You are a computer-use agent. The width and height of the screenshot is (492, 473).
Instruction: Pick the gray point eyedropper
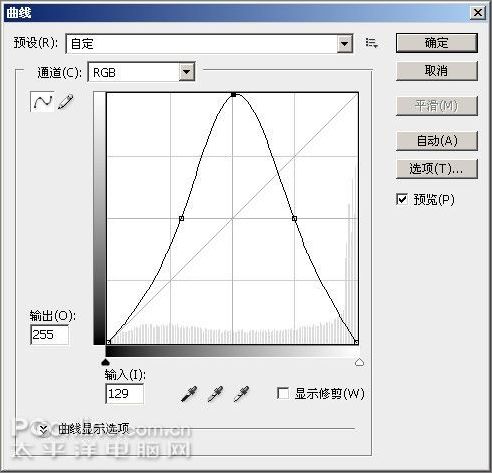215,394
